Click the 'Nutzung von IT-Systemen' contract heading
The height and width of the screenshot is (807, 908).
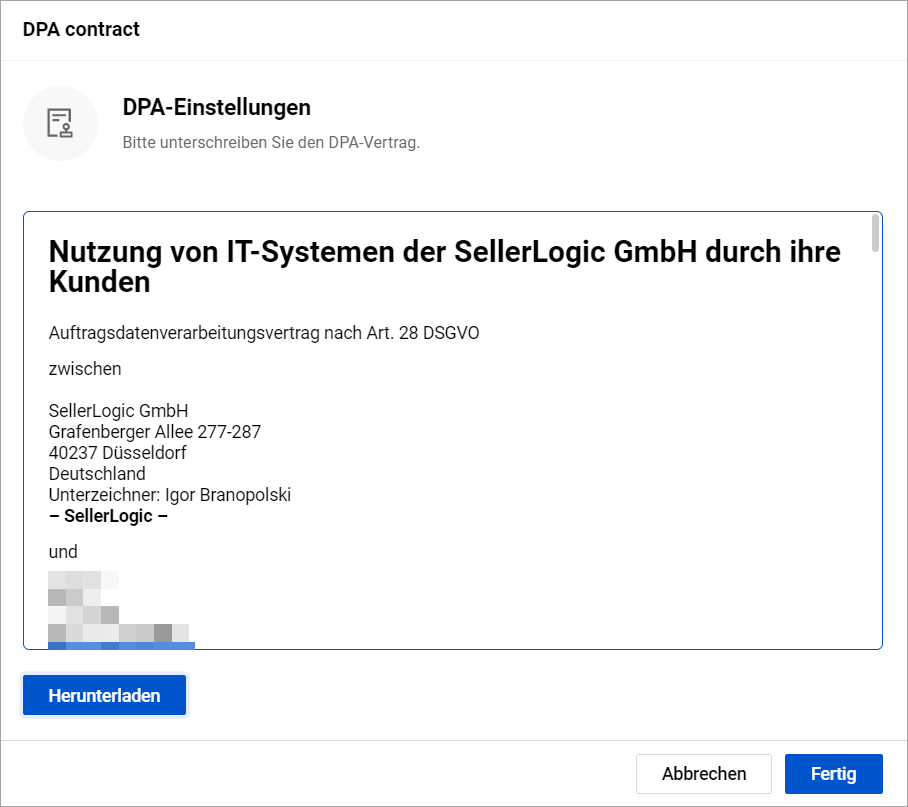click(444, 267)
